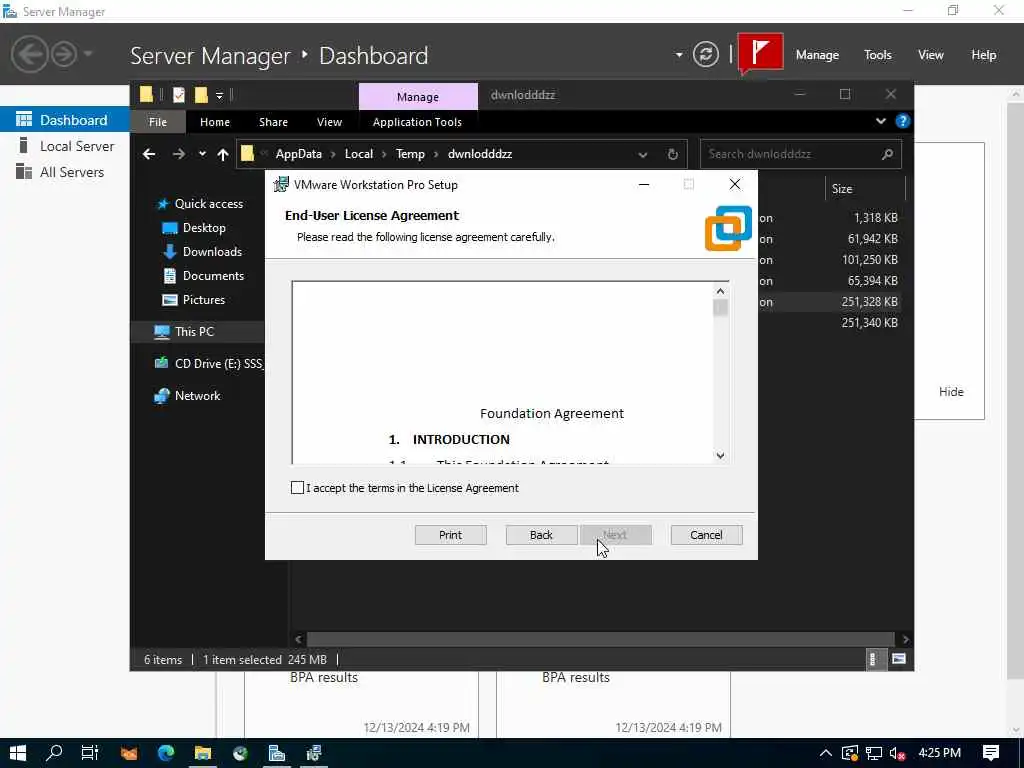Open the Server Manager Tools menu
The height and width of the screenshot is (768, 1024).
(x=878, y=55)
